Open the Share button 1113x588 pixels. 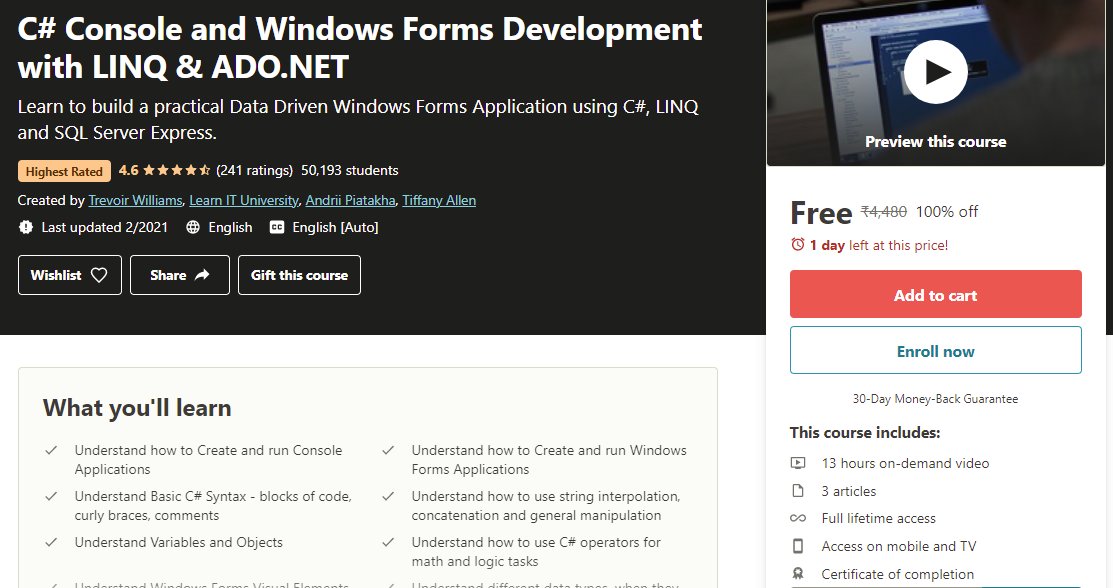pyautogui.click(x=180, y=275)
